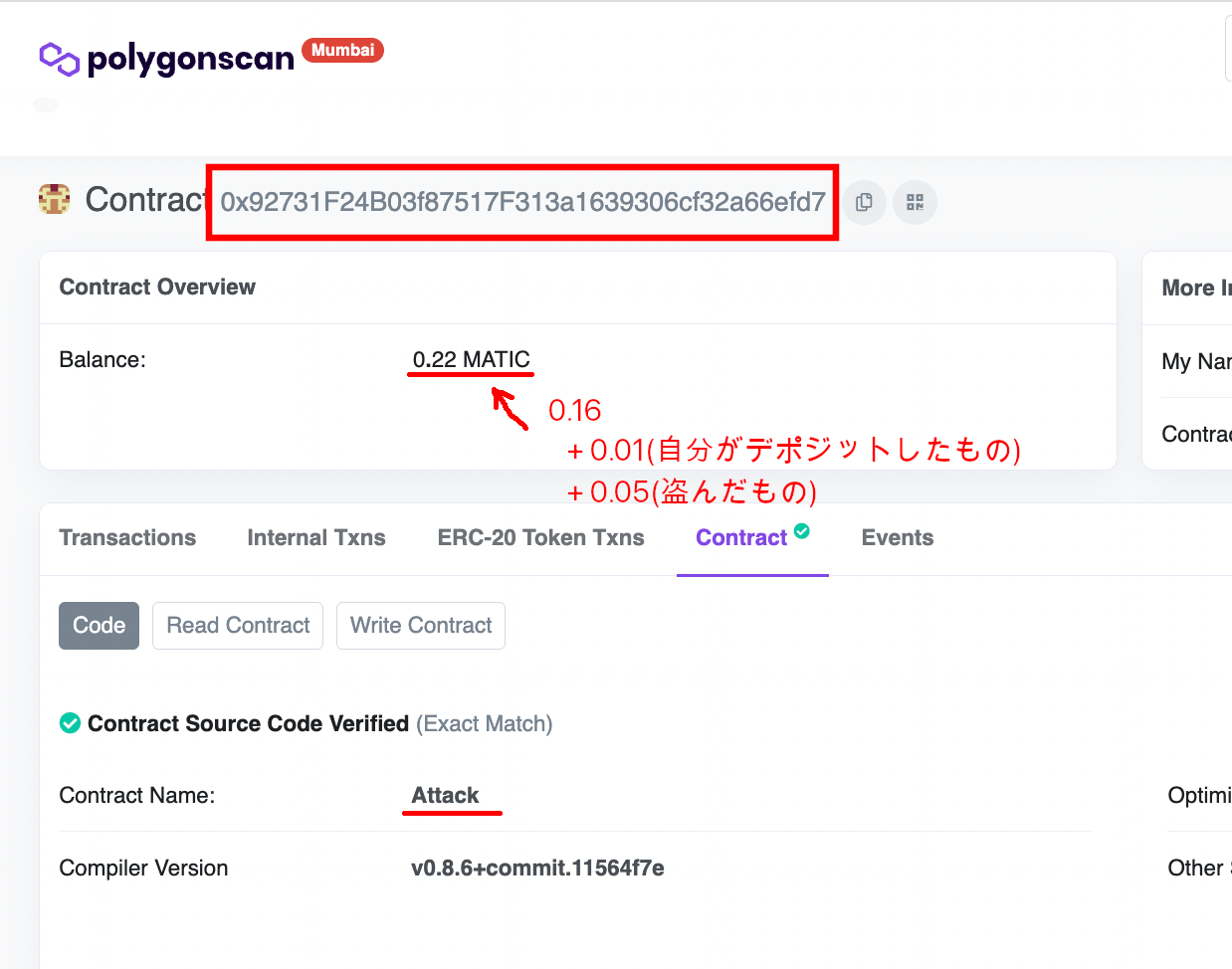Viewport: 1232px width, 969px height.
Task: Click the (Exact Match) text
Action: click(485, 723)
